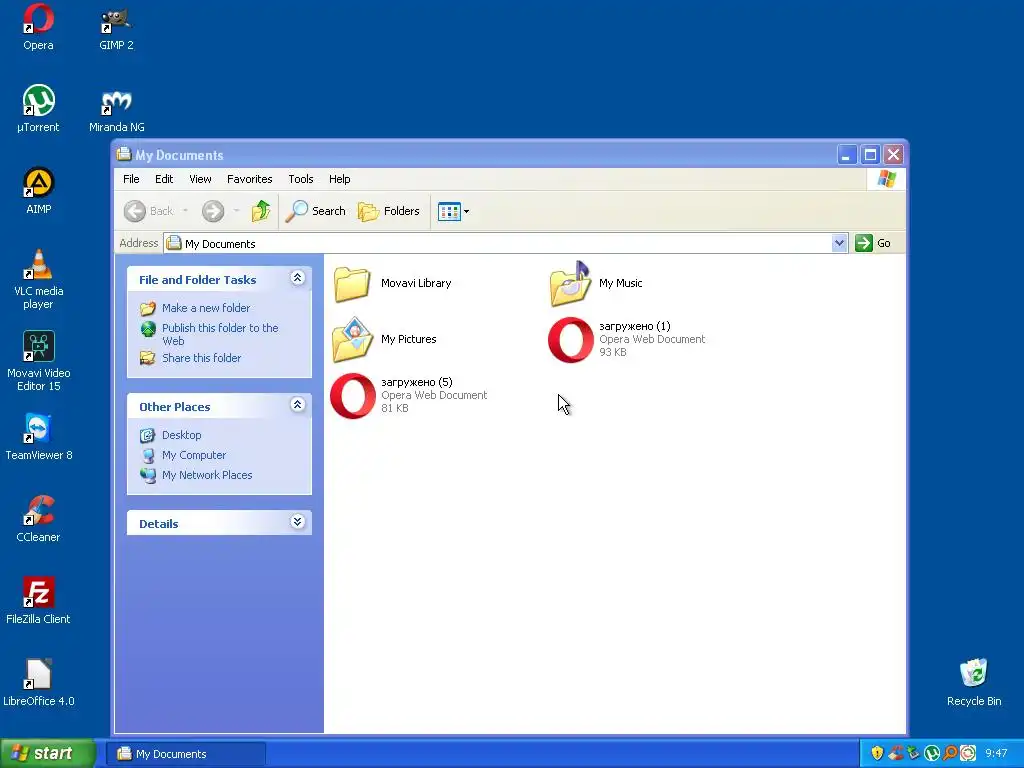The width and height of the screenshot is (1024, 768).
Task: Toggle the Folders tree pane
Action: click(389, 211)
